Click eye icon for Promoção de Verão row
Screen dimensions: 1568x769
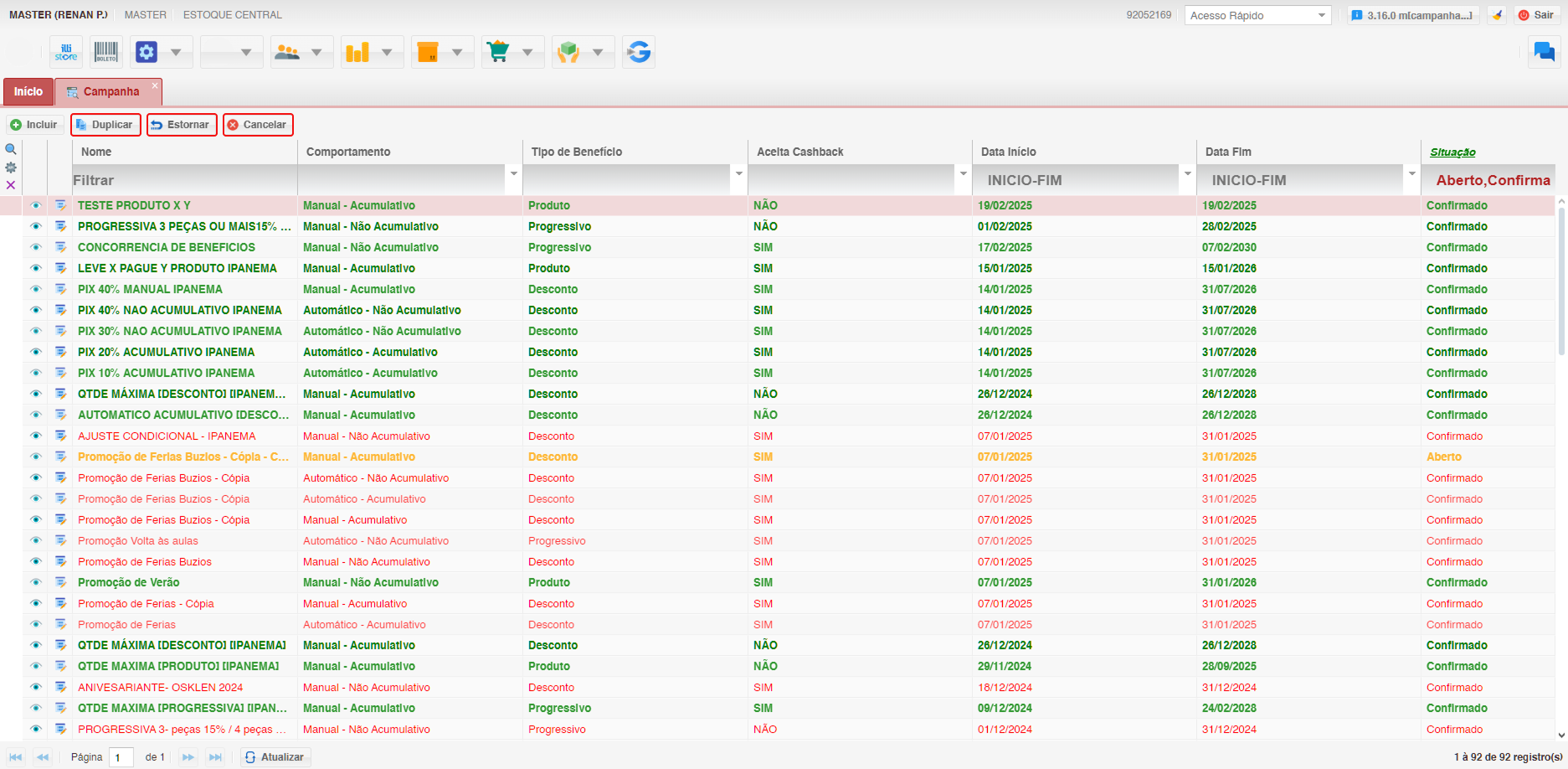35,582
